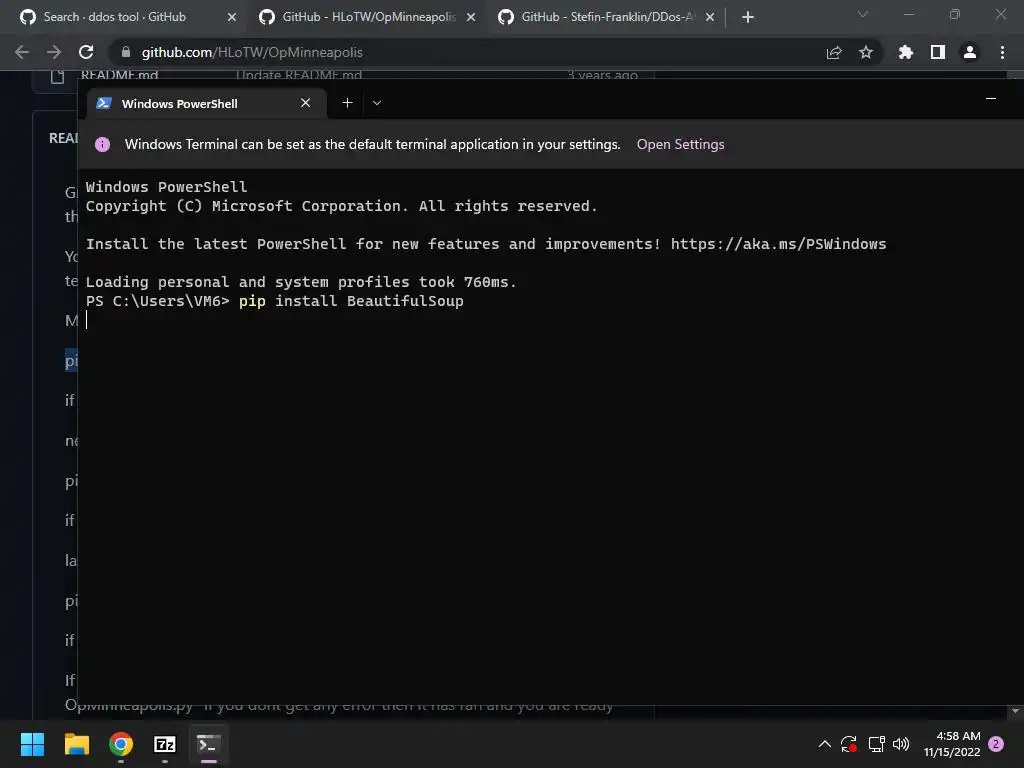This screenshot has width=1024, height=768.
Task: Open clock showing 4:58 AM
Action: [x=952, y=744]
